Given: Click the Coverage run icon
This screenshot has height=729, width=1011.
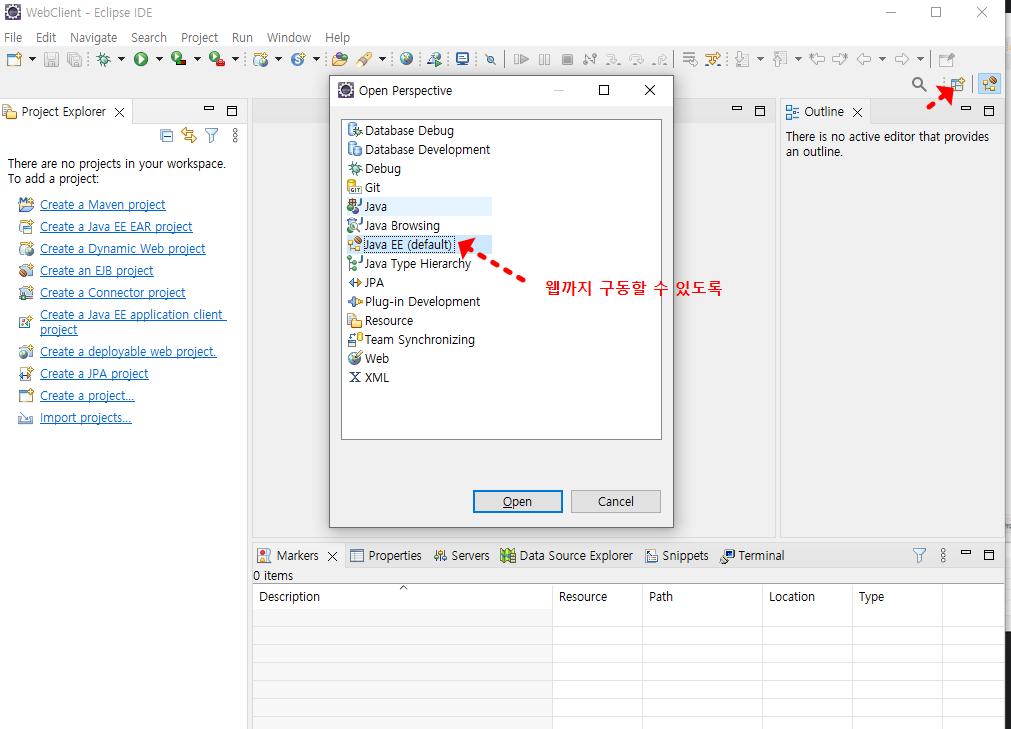Looking at the screenshot, I should 179,59.
